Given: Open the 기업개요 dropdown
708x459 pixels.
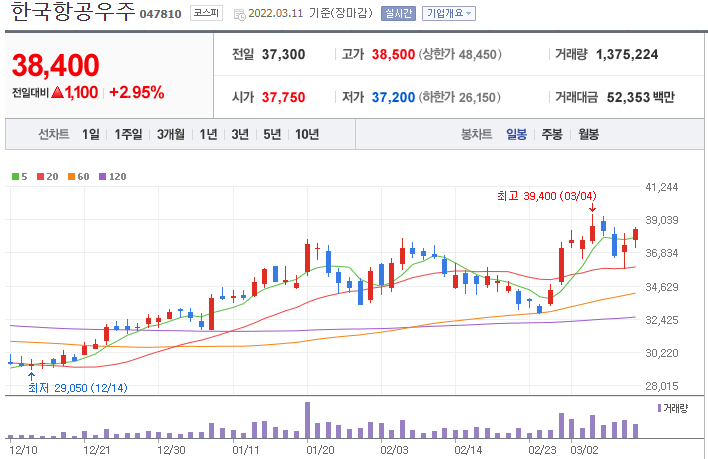Looking at the screenshot, I should [x=448, y=14].
